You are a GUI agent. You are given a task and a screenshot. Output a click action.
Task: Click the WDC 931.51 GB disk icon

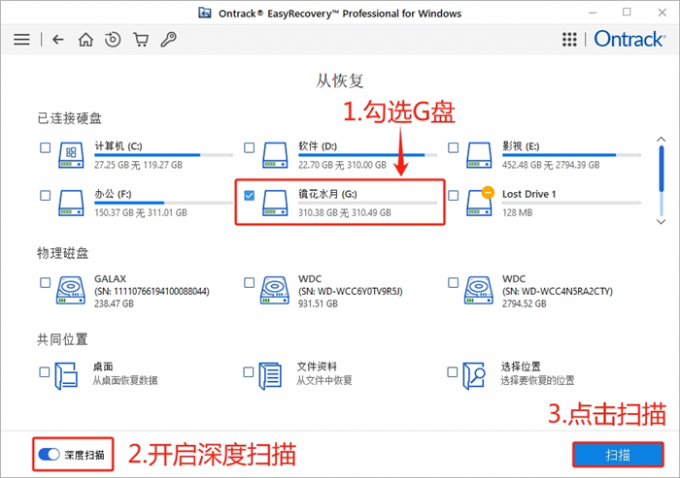[275, 290]
